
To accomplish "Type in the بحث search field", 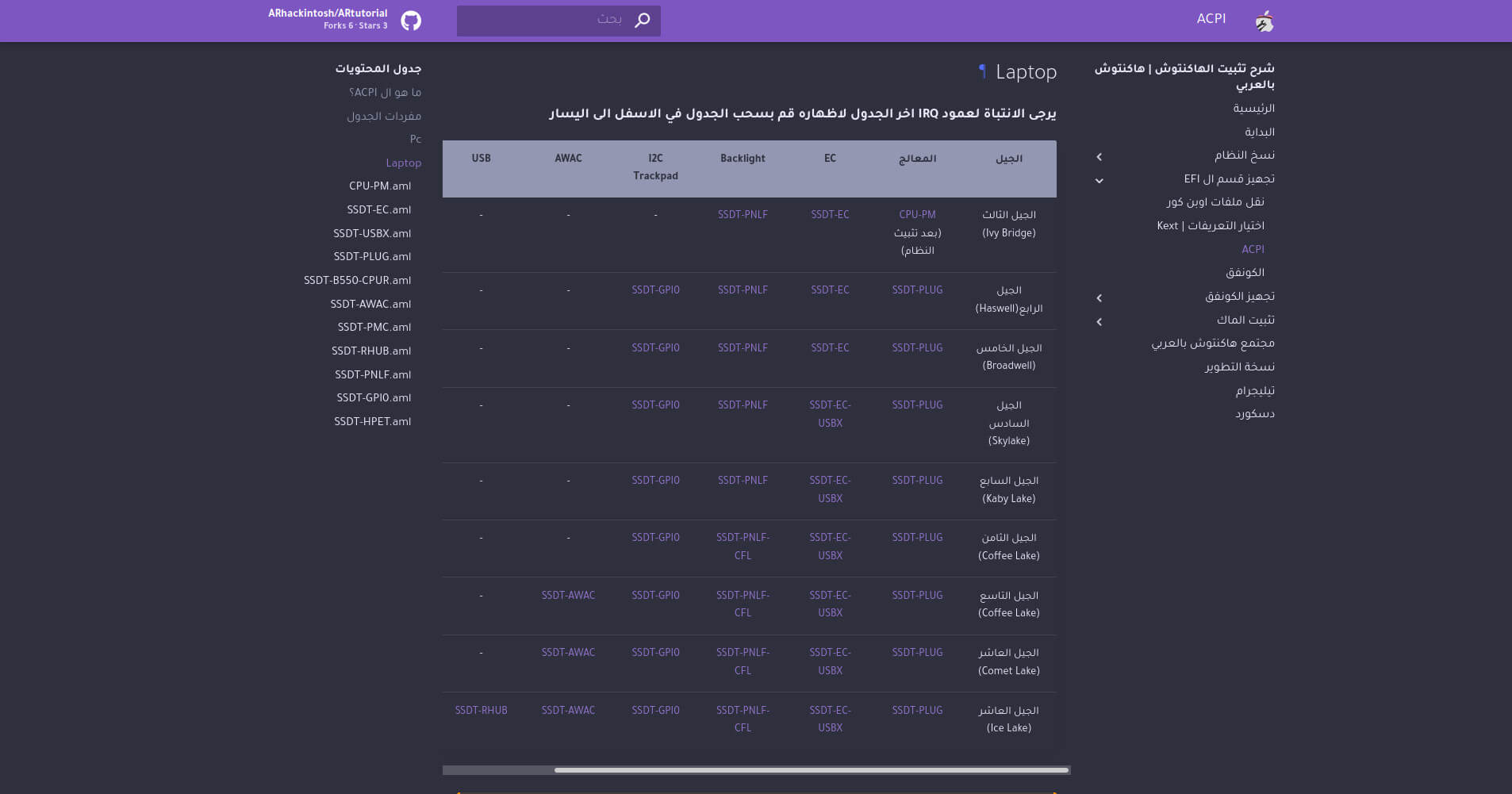I will 547,21.
